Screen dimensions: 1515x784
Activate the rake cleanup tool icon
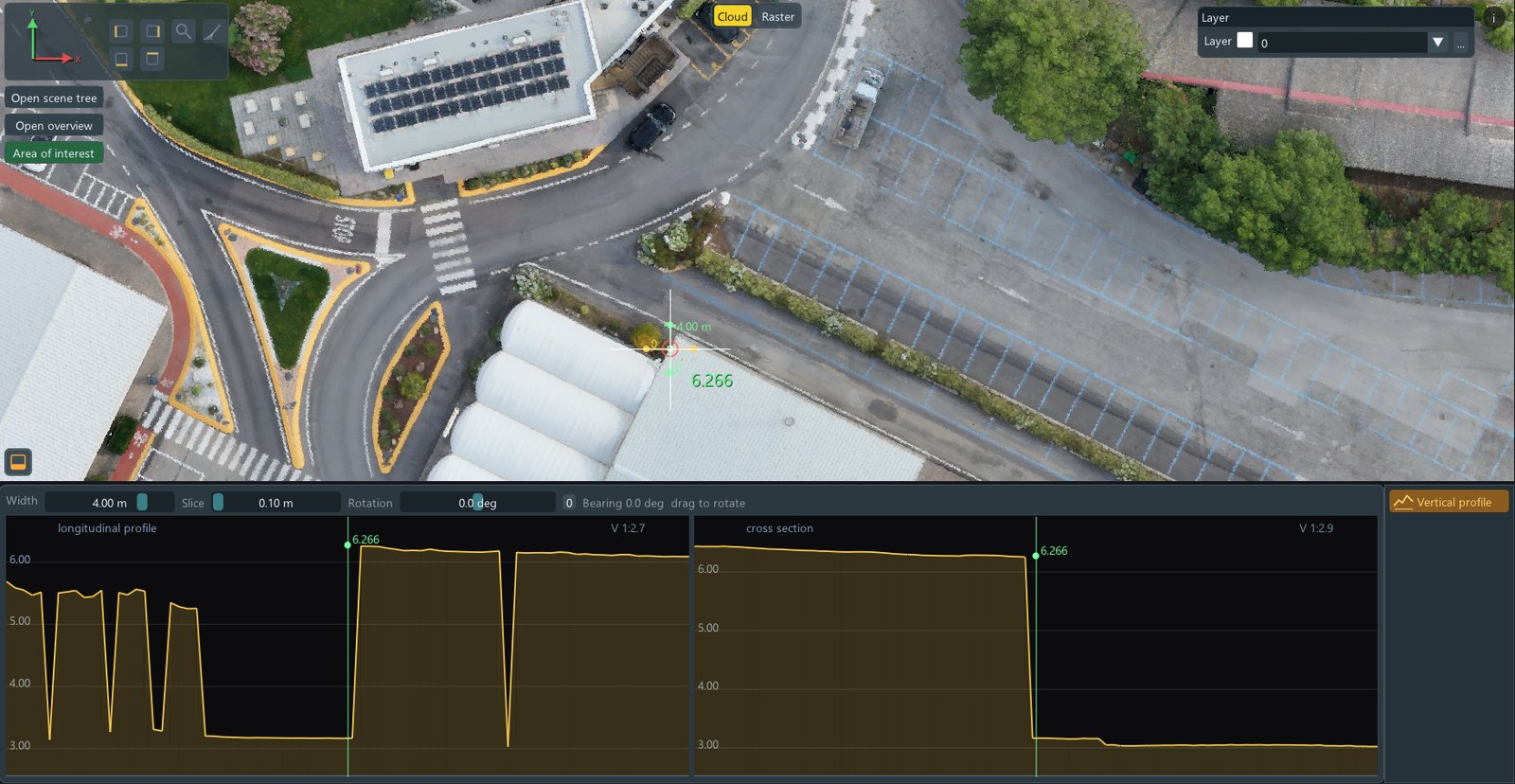tap(212, 31)
